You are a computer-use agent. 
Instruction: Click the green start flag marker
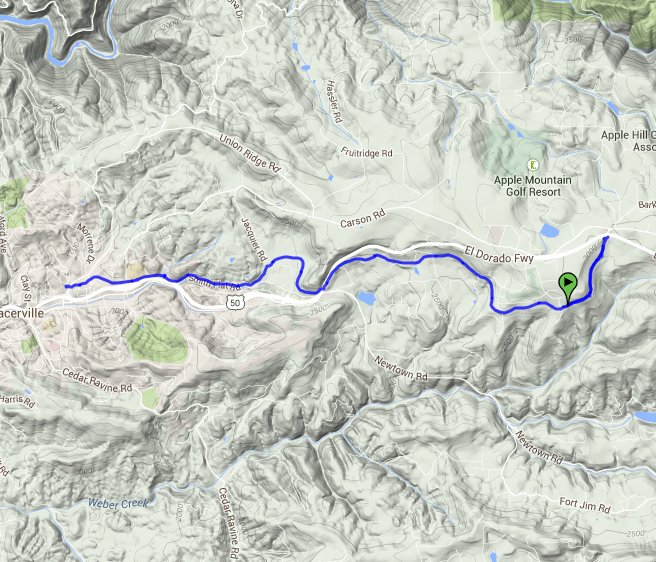[x=567, y=285]
